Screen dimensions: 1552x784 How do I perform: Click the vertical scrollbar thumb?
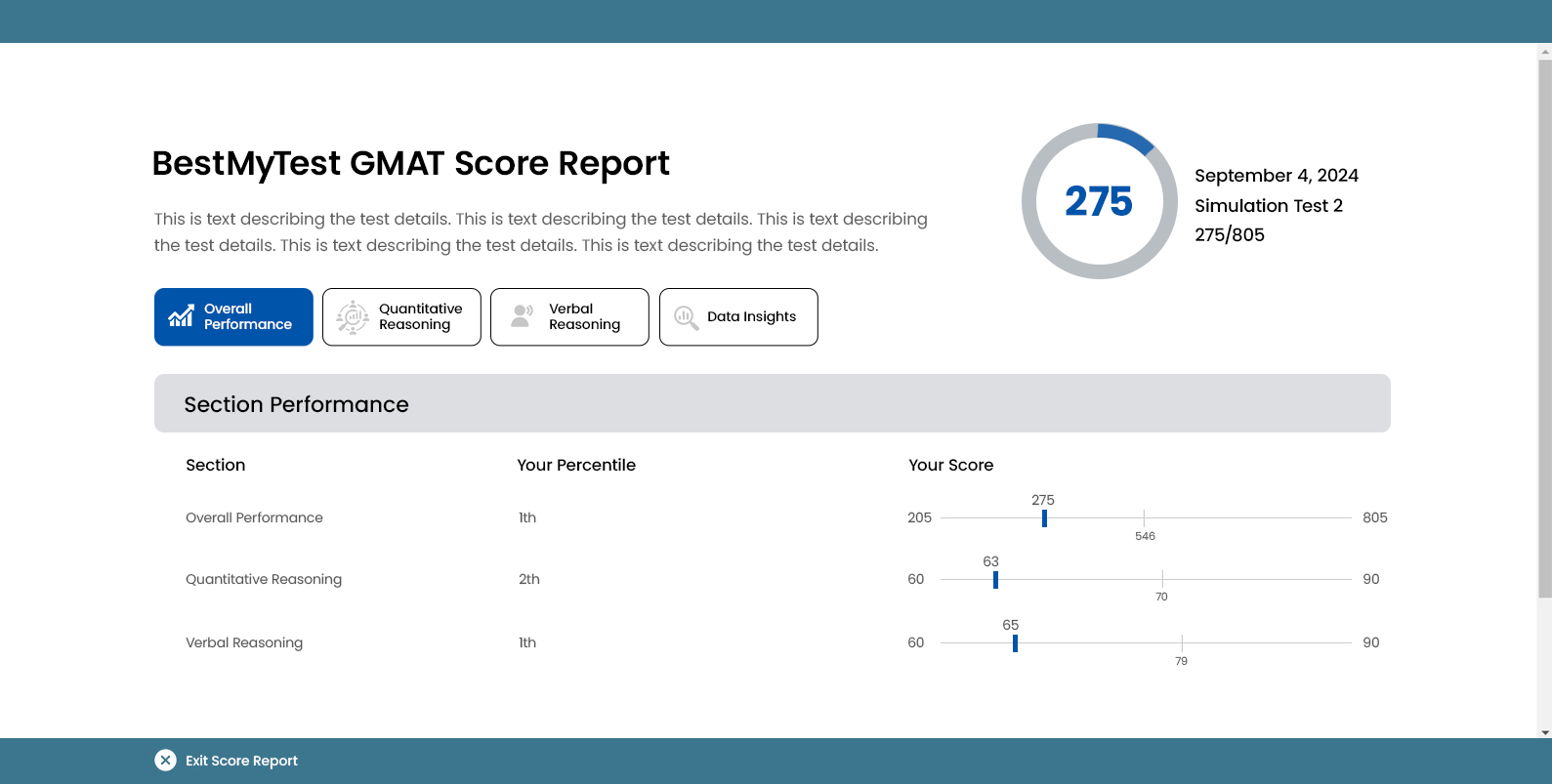(x=1544, y=327)
